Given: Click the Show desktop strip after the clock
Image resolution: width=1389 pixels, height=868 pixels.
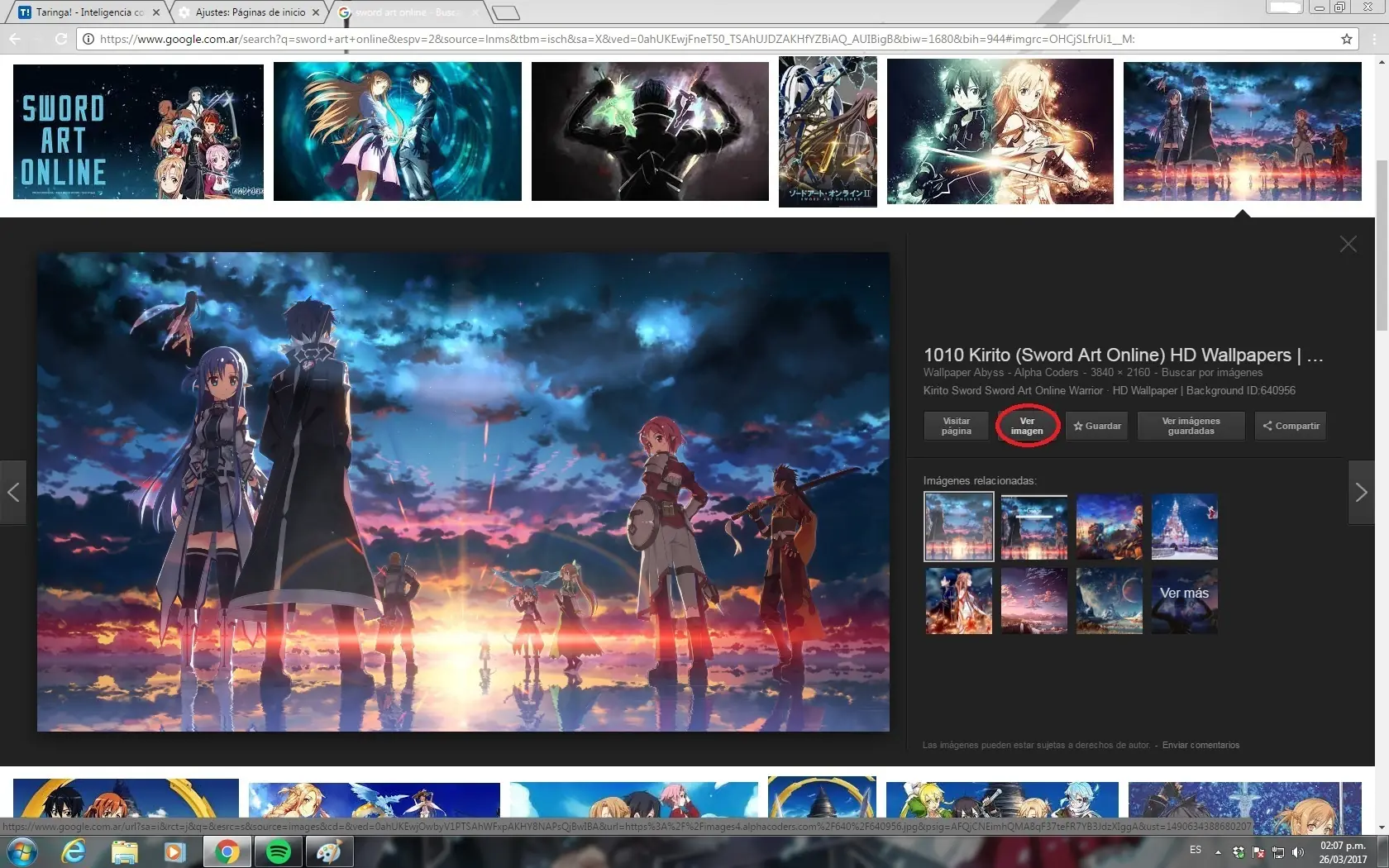Looking at the screenshot, I should tap(1382, 851).
